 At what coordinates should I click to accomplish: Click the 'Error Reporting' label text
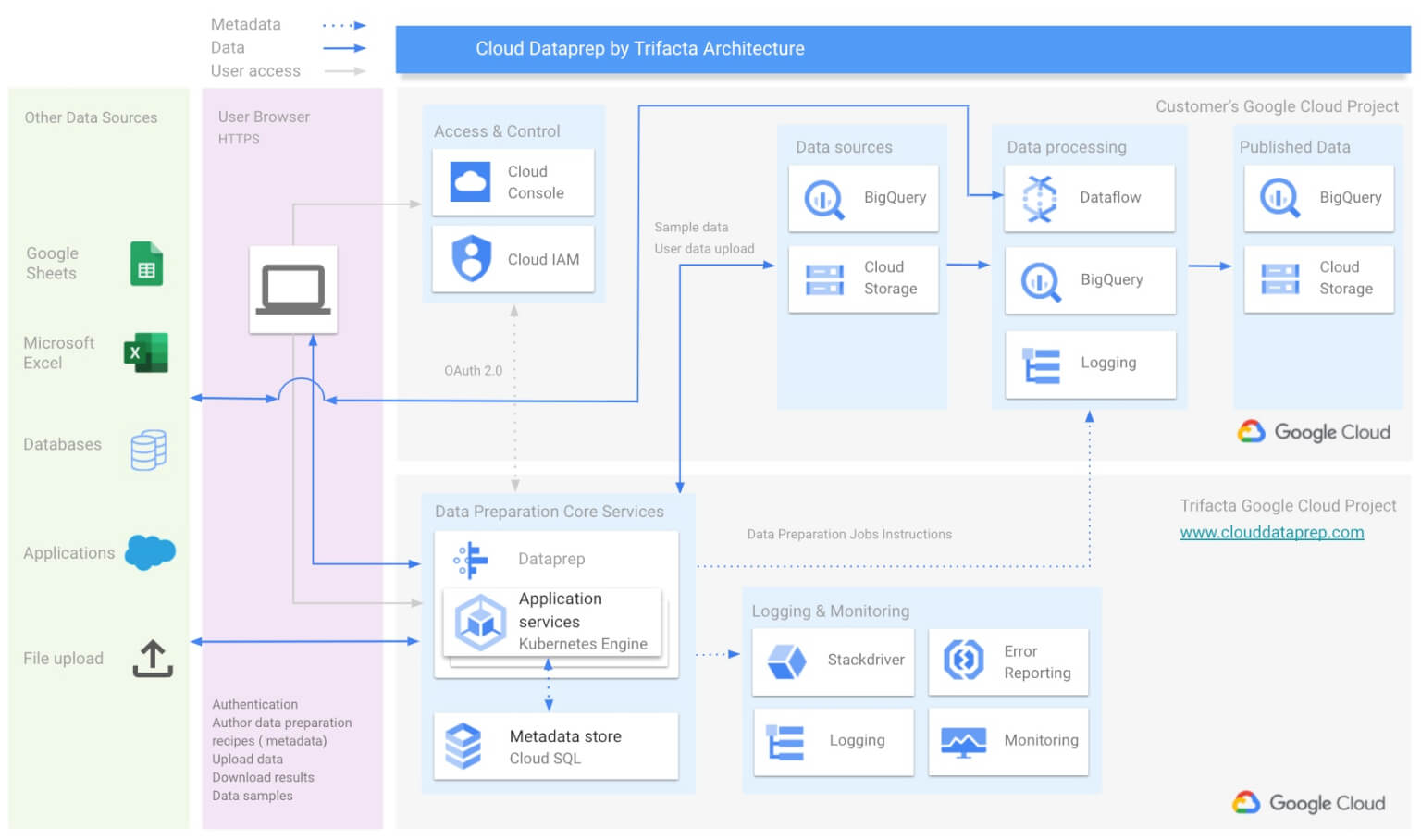(x=1037, y=662)
